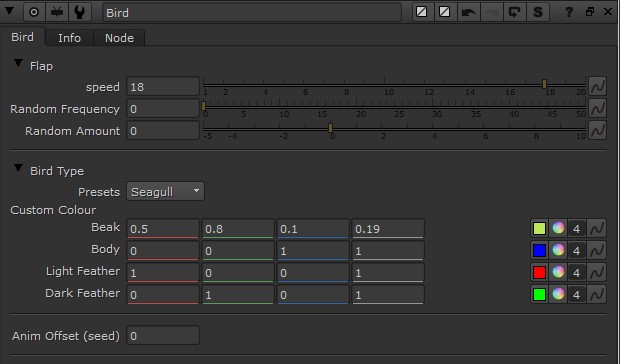Click the bug-shaped icon in header

pyautogui.click(x=57, y=12)
